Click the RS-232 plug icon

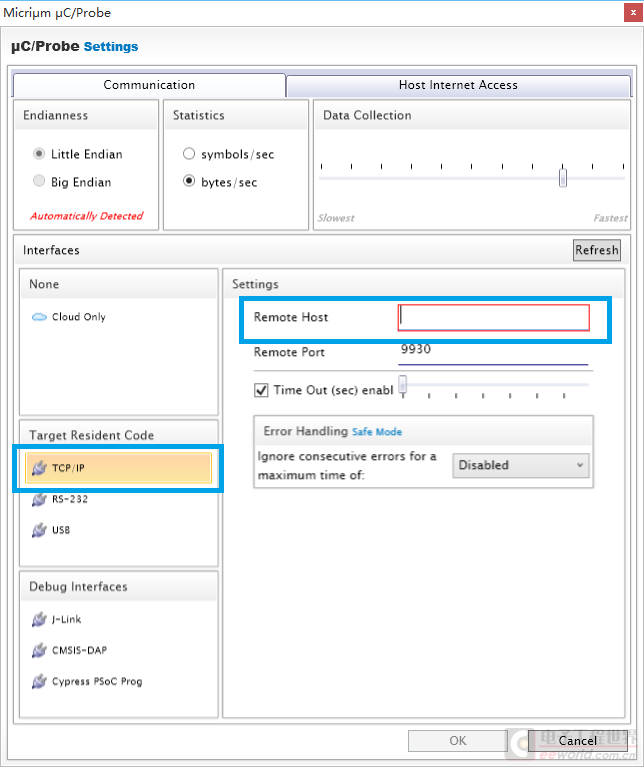pyautogui.click(x=39, y=499)
